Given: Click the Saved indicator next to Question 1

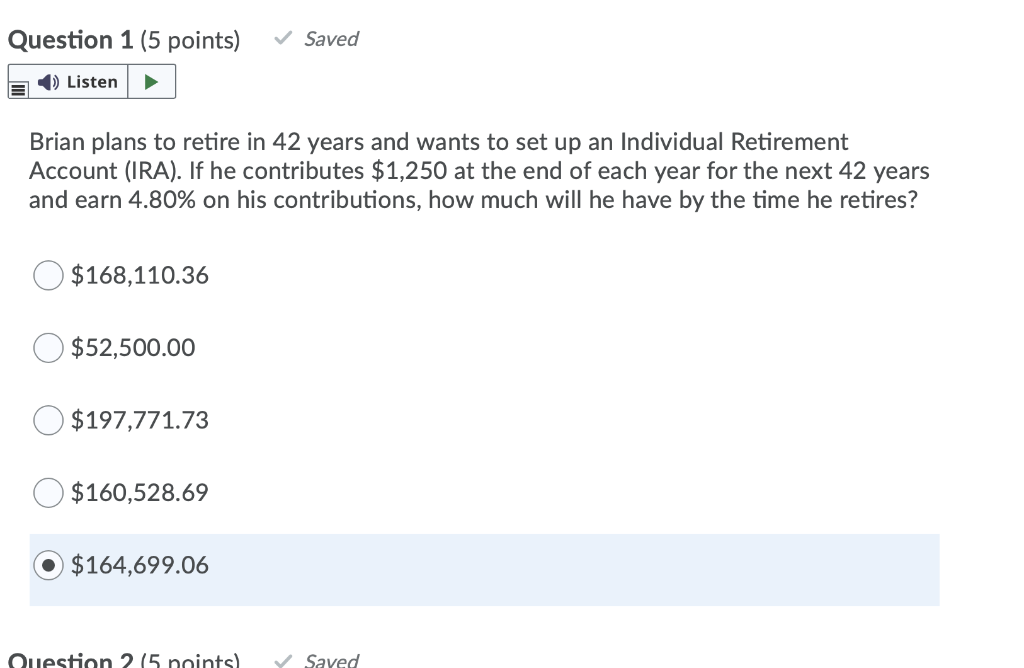Looking at the screenshot, I should 330,39.
